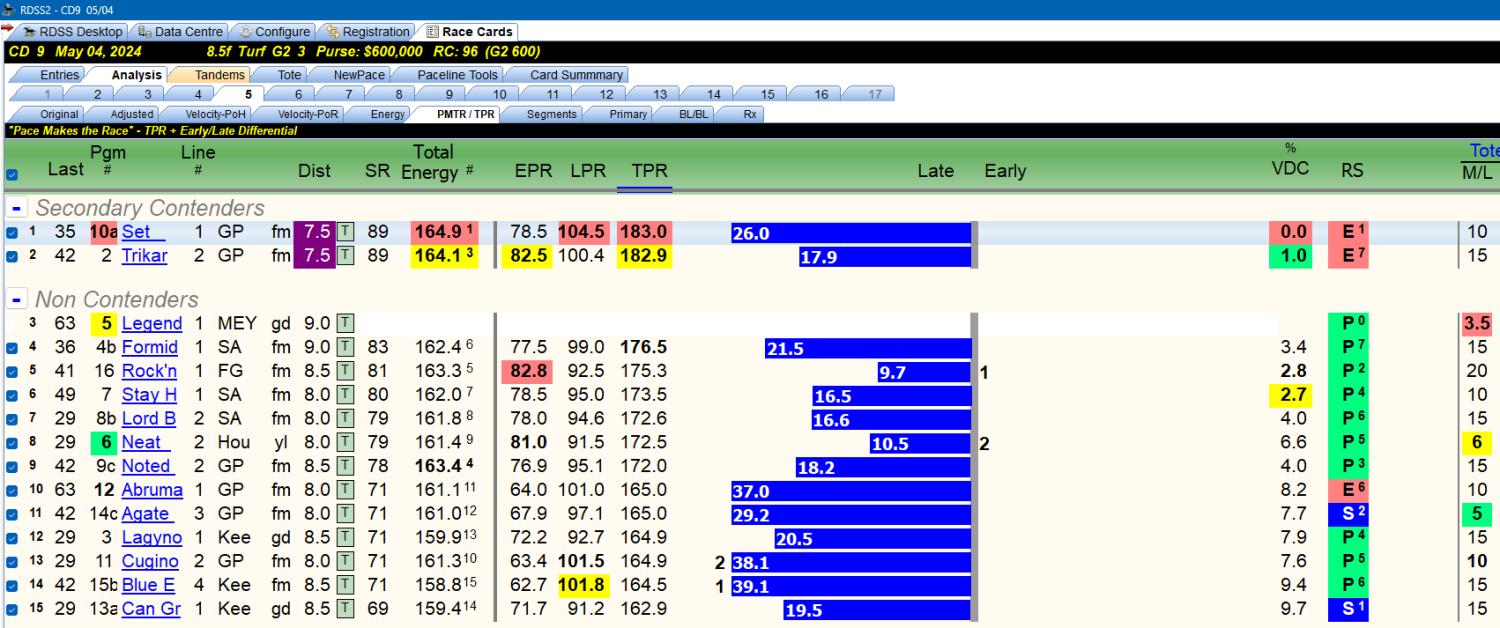Click the T turf icon in Legend row

[x=345, y=323]
